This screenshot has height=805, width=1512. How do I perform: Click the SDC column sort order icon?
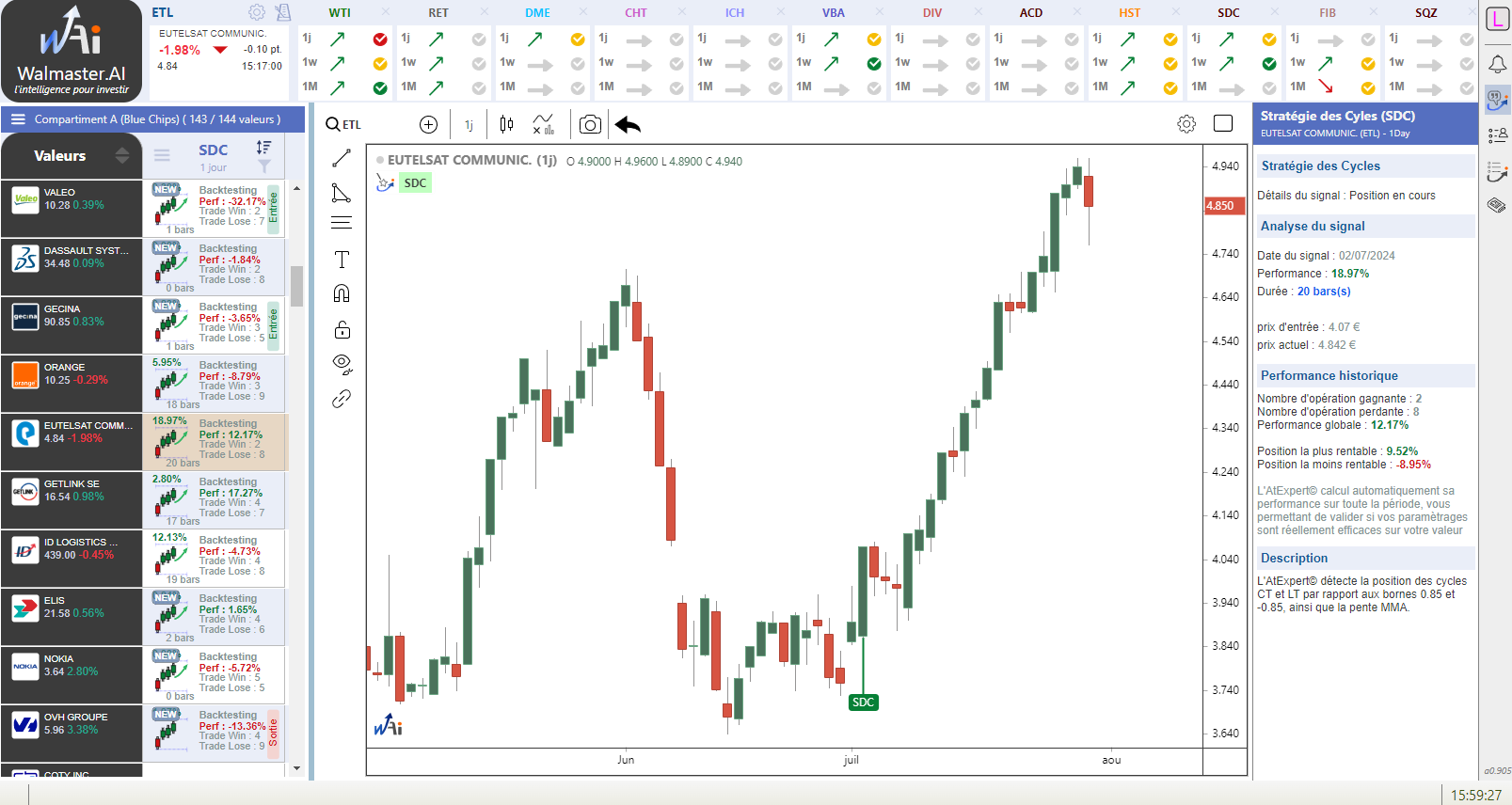click(263, 148)
